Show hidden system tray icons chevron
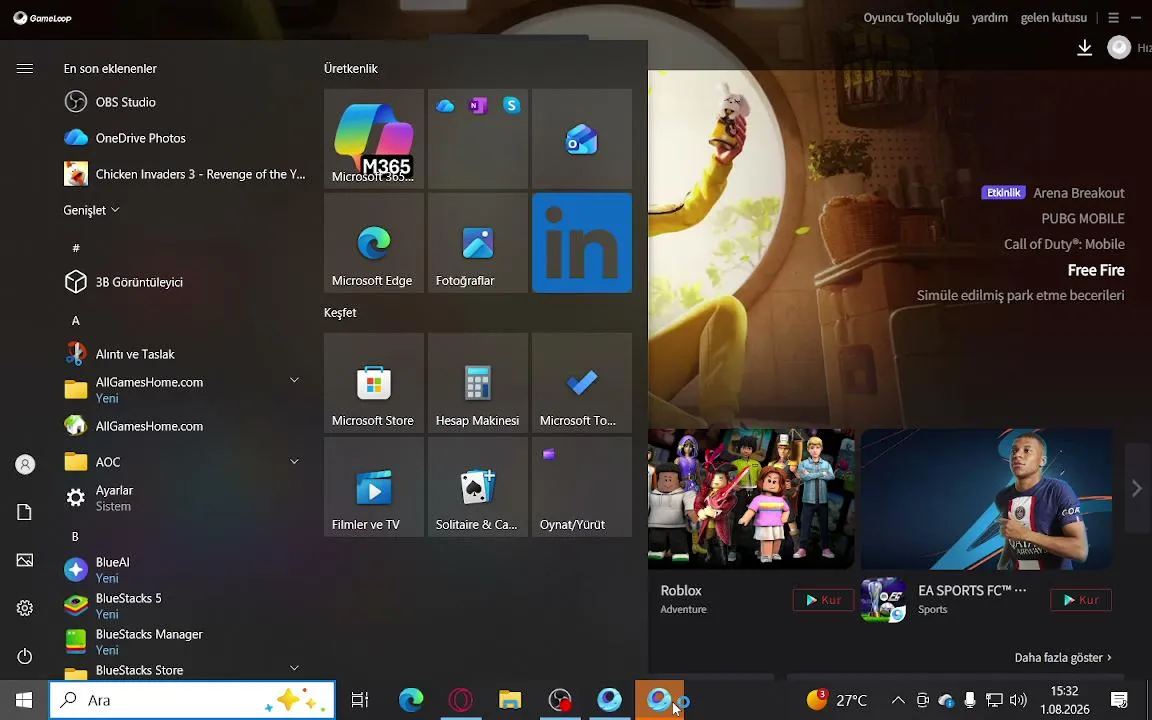1152x720 pixels. [898, 700]
